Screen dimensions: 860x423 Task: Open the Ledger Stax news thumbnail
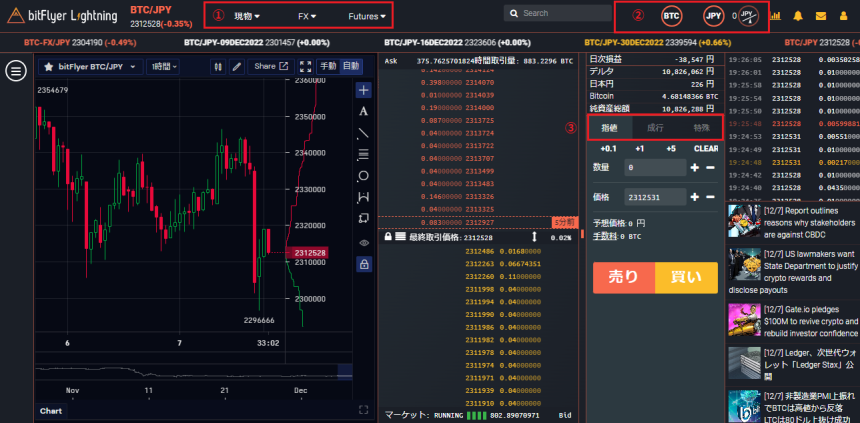point(744,362)
